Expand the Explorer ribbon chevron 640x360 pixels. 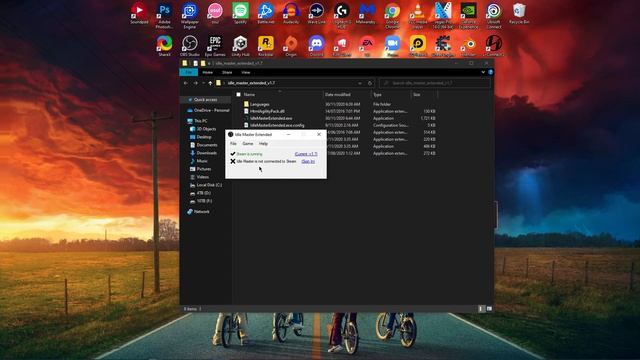tap(483, 72)
